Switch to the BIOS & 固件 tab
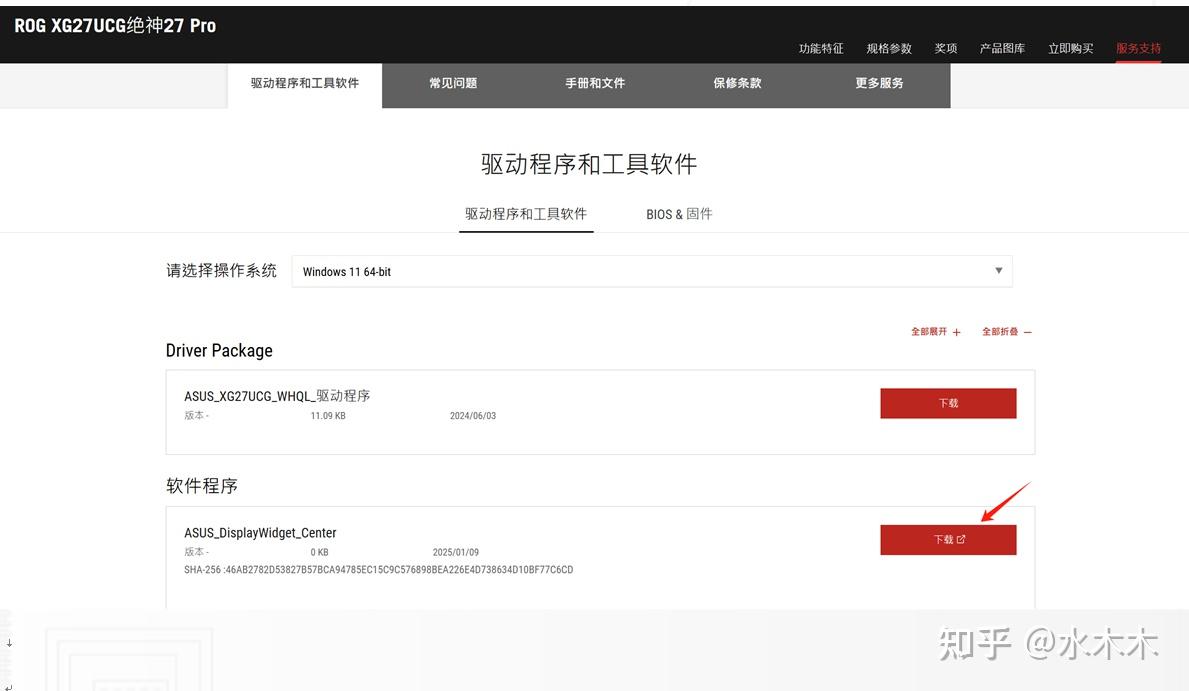 pyautogui.click(x=679, y=213)
